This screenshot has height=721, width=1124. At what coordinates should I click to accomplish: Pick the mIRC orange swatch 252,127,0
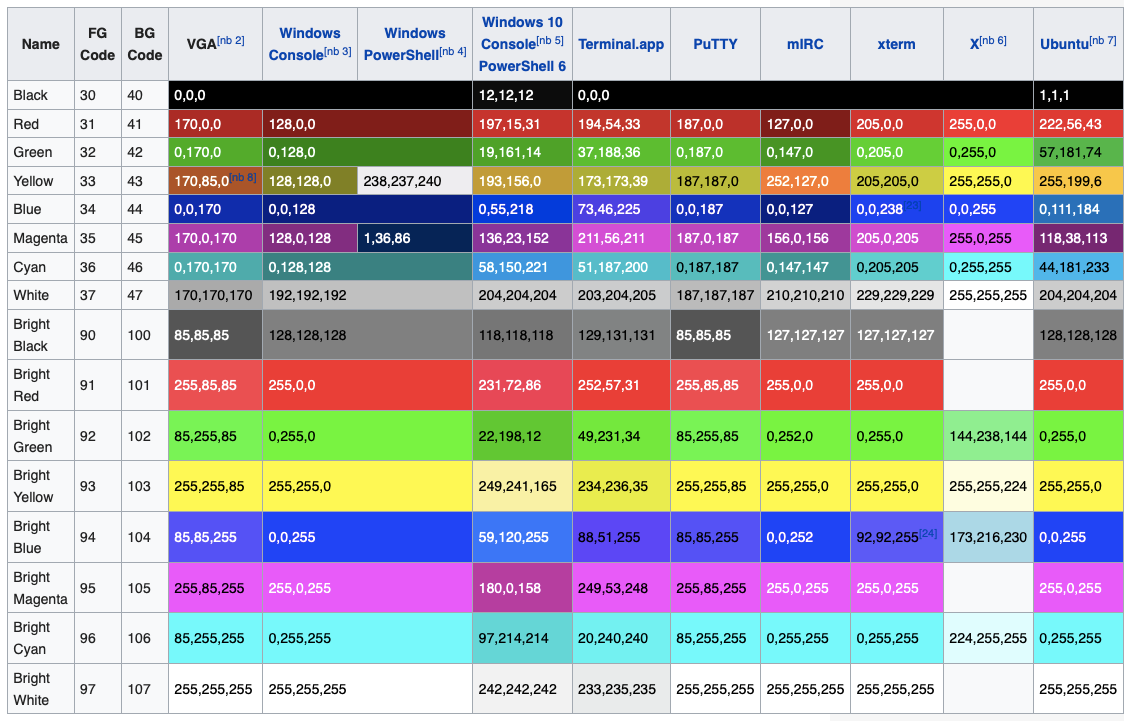(805, 181)
